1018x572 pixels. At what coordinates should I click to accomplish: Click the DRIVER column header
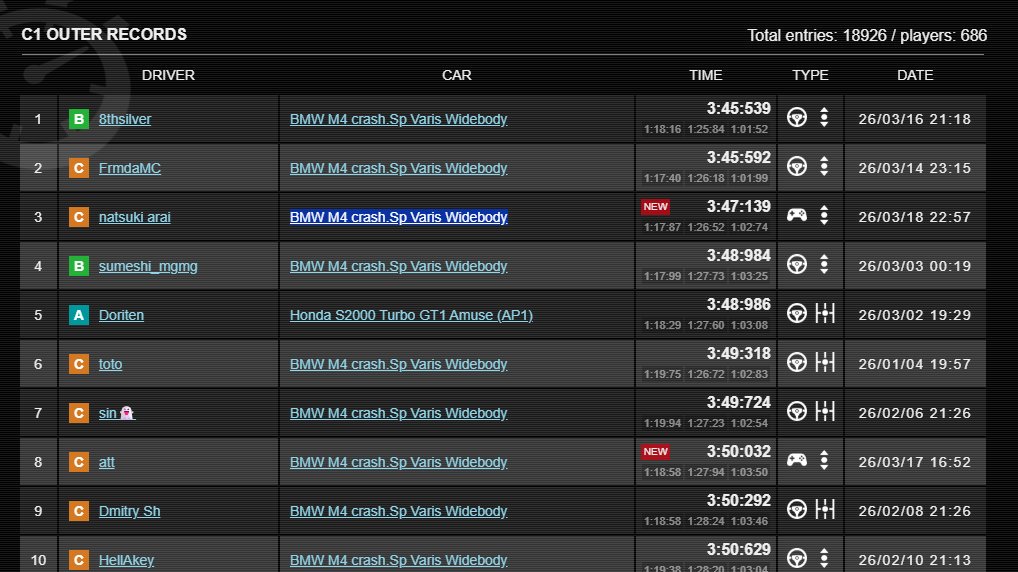point(168,75)
